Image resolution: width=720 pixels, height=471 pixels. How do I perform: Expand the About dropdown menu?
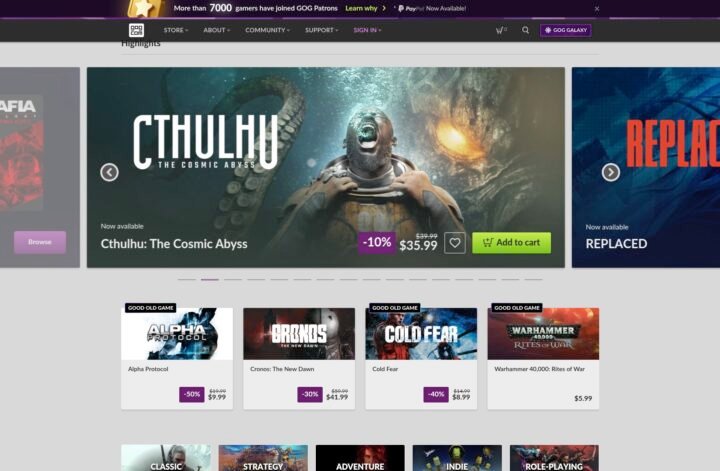click(x=216, y=30)
